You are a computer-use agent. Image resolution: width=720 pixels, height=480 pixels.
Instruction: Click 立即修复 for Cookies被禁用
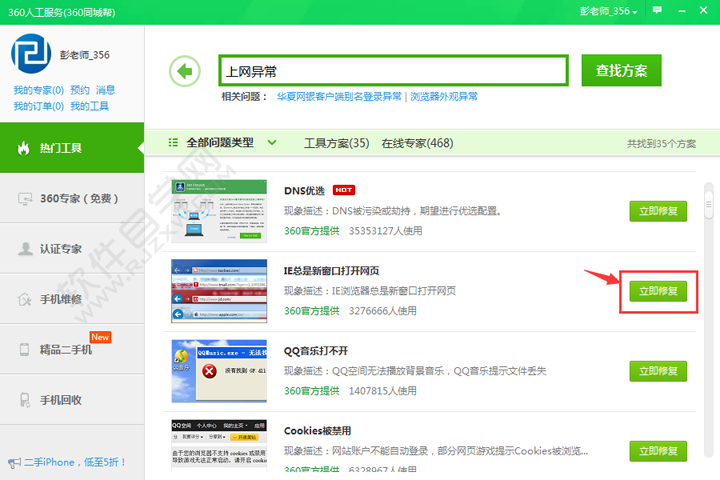(x=658, y=451)
